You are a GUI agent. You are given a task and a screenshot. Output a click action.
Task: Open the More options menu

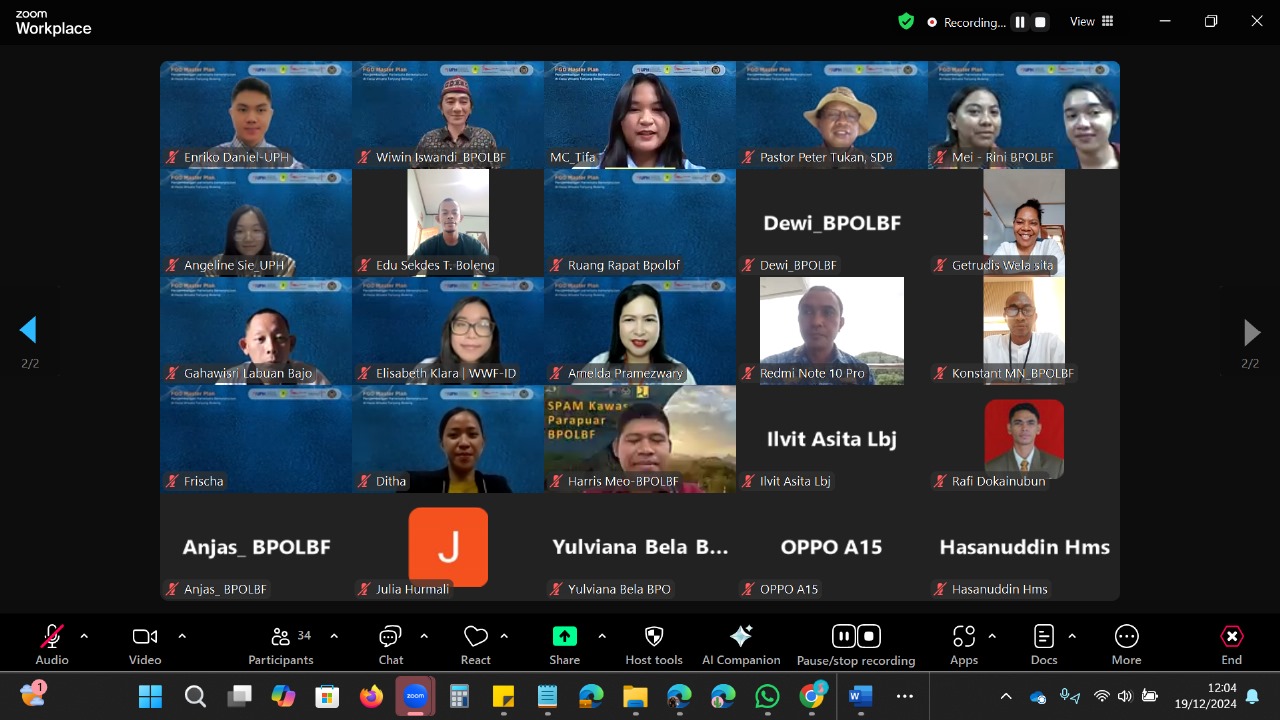1126,645
